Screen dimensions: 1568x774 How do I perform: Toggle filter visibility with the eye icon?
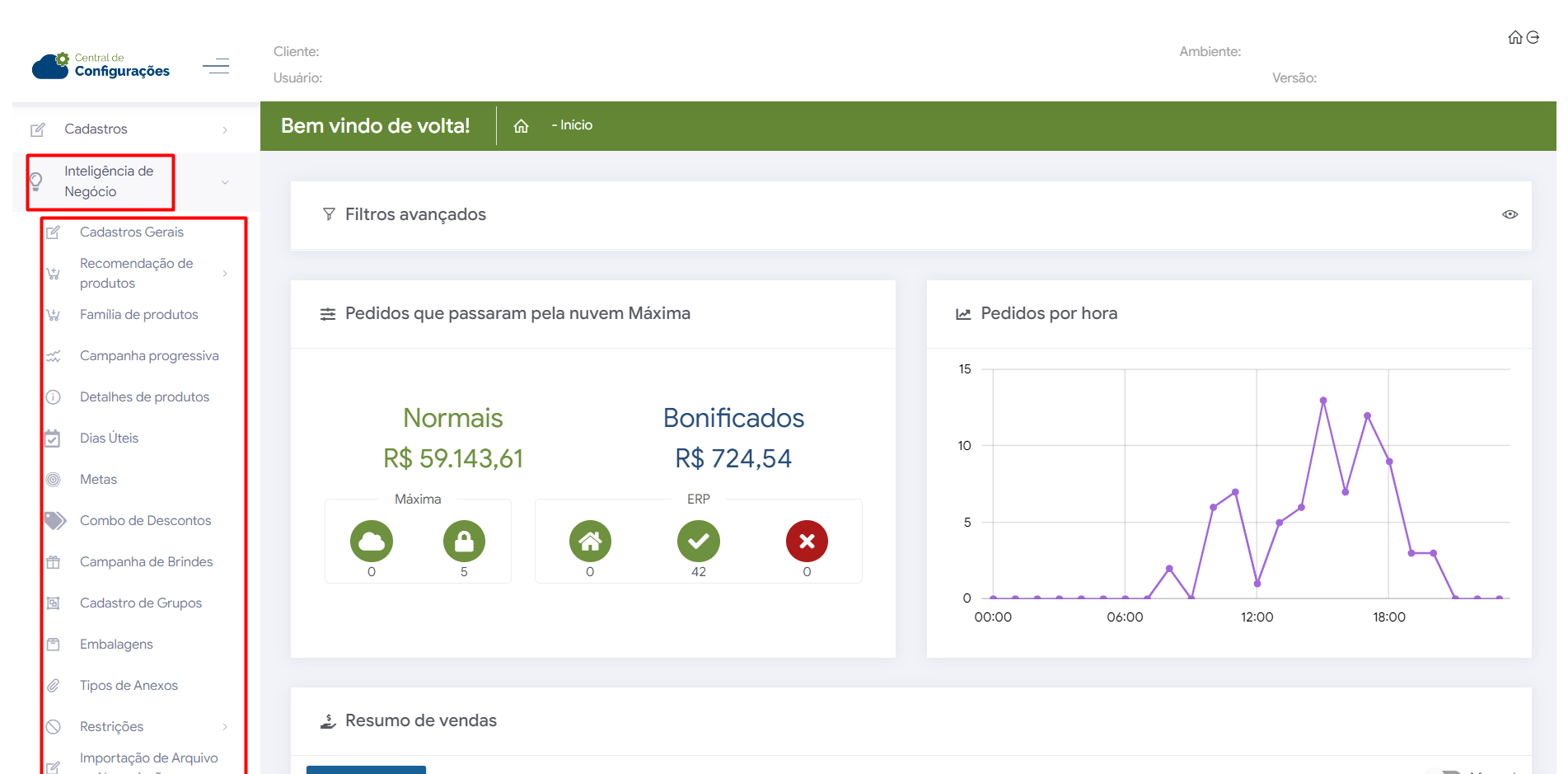click(1509, 214)
